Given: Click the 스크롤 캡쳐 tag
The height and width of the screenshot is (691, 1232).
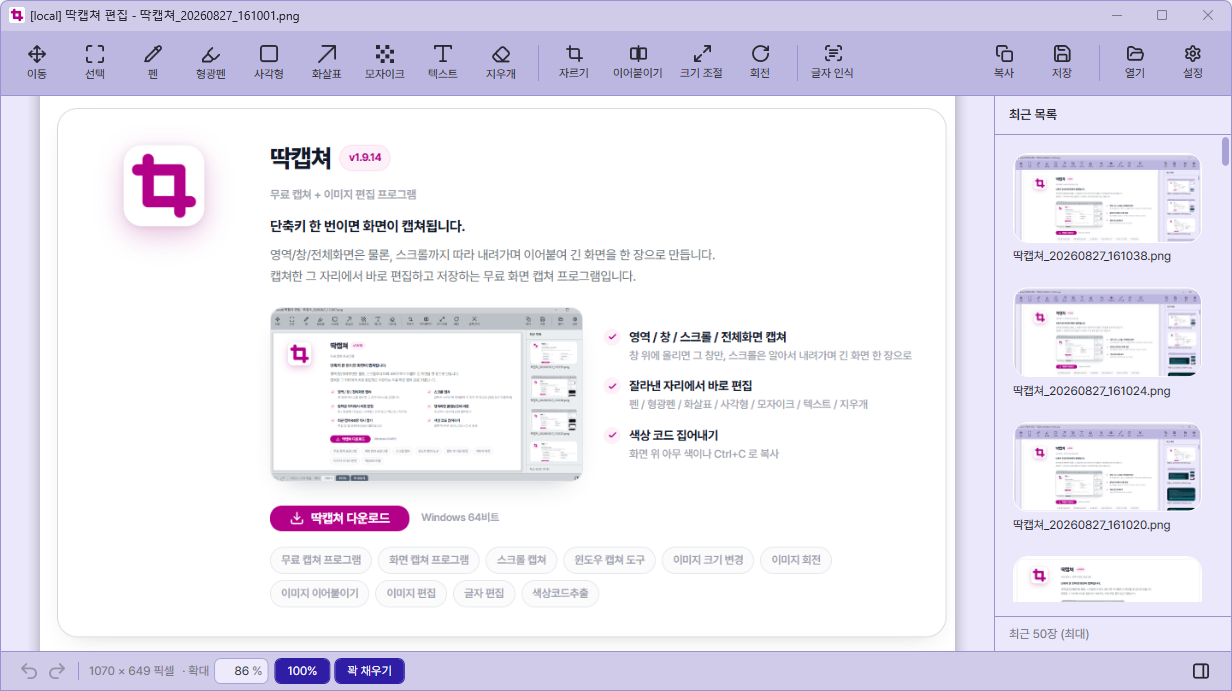Looking at the screenshot, I should pyautogui.click(x=521, y=560).
